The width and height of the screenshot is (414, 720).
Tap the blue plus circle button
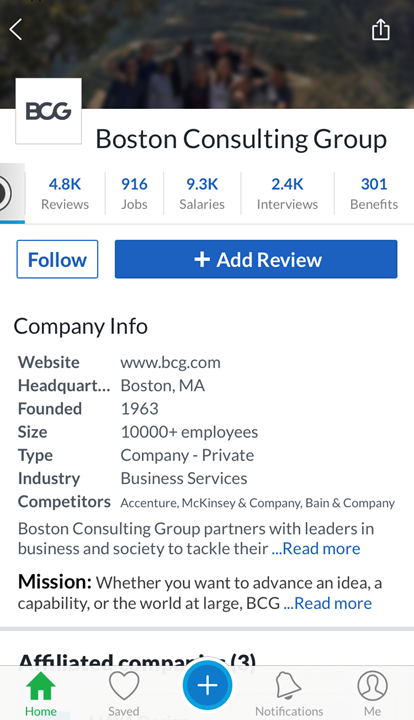pyautogui.click(x=207, y=685)
